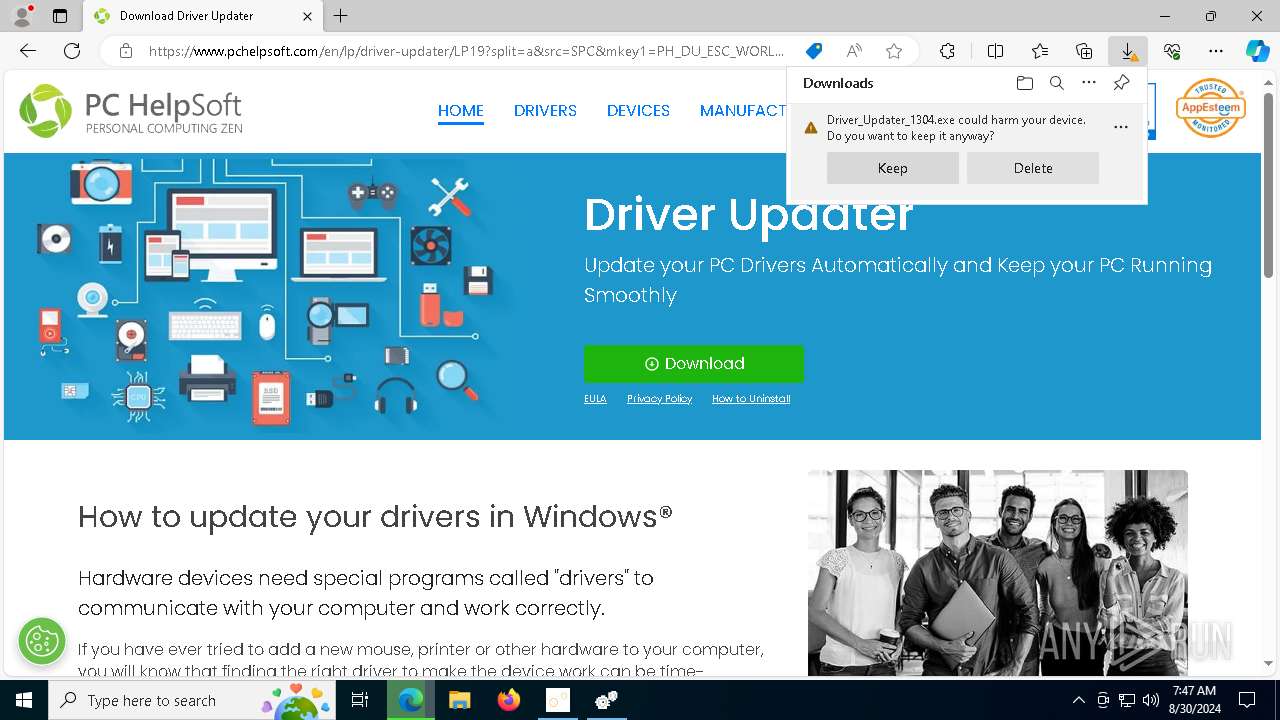Screen dimensions: 1280x720
Task: Open the Windows notification center
Action: click(1247, 700)
